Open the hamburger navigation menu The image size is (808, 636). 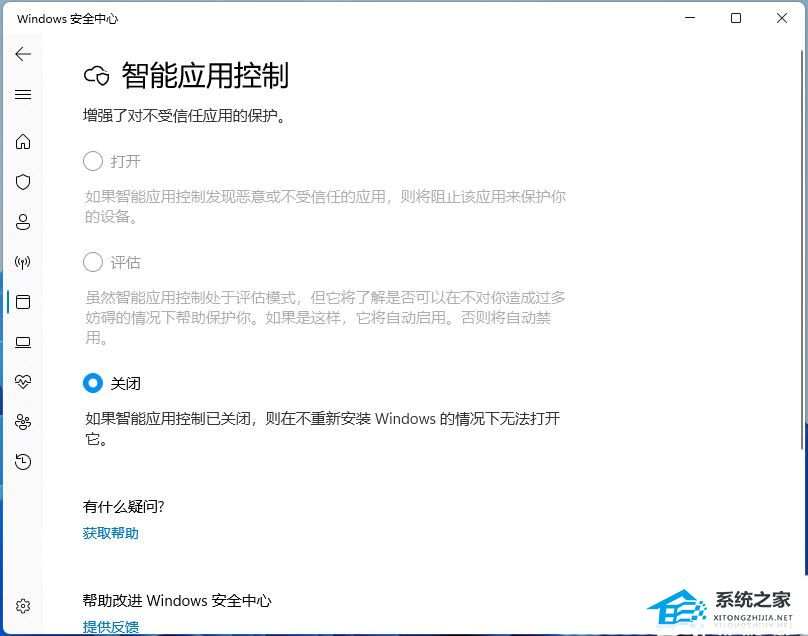click(23, 94)
